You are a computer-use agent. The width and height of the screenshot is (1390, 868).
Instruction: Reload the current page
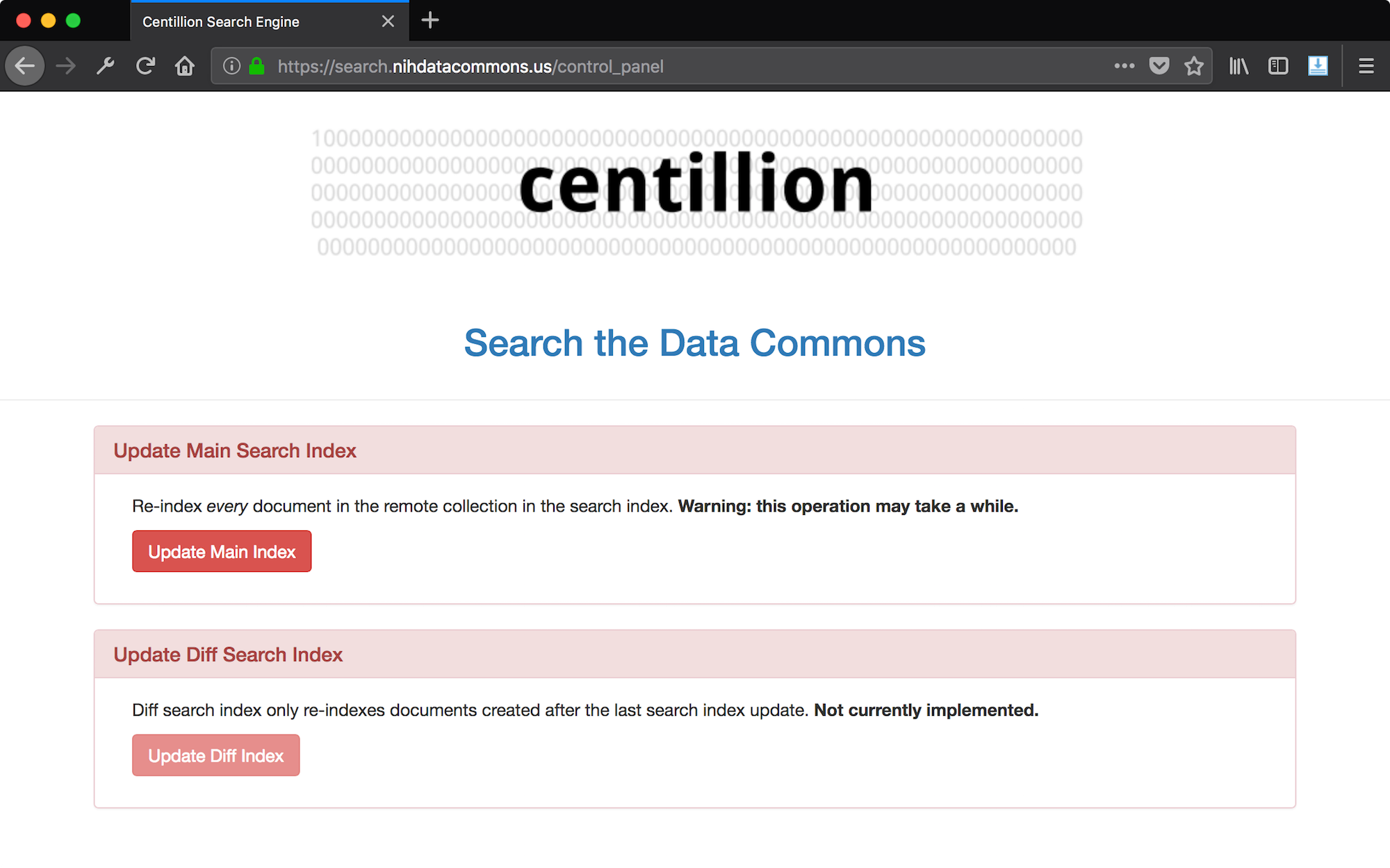click(x=145, y=66)
